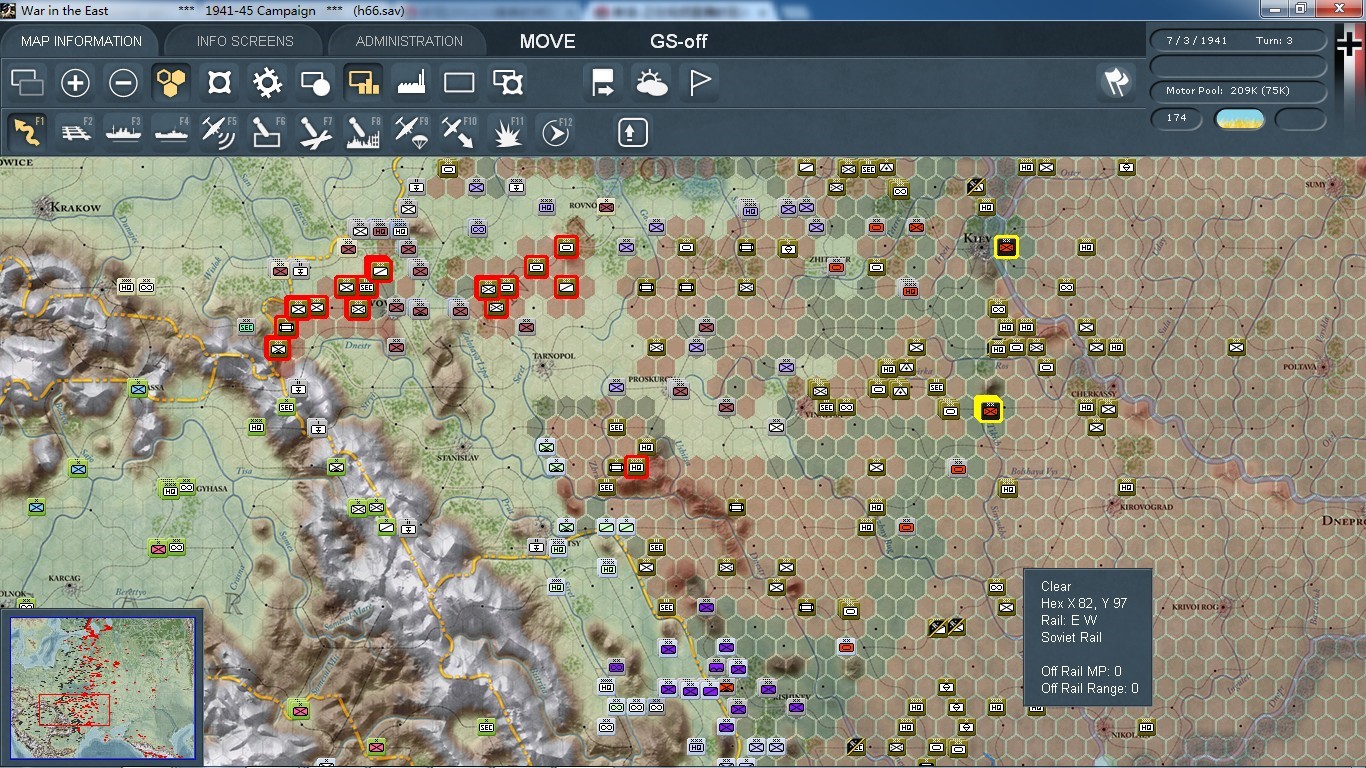Select F9 air transport parachute icon

[x=411, y=132]
